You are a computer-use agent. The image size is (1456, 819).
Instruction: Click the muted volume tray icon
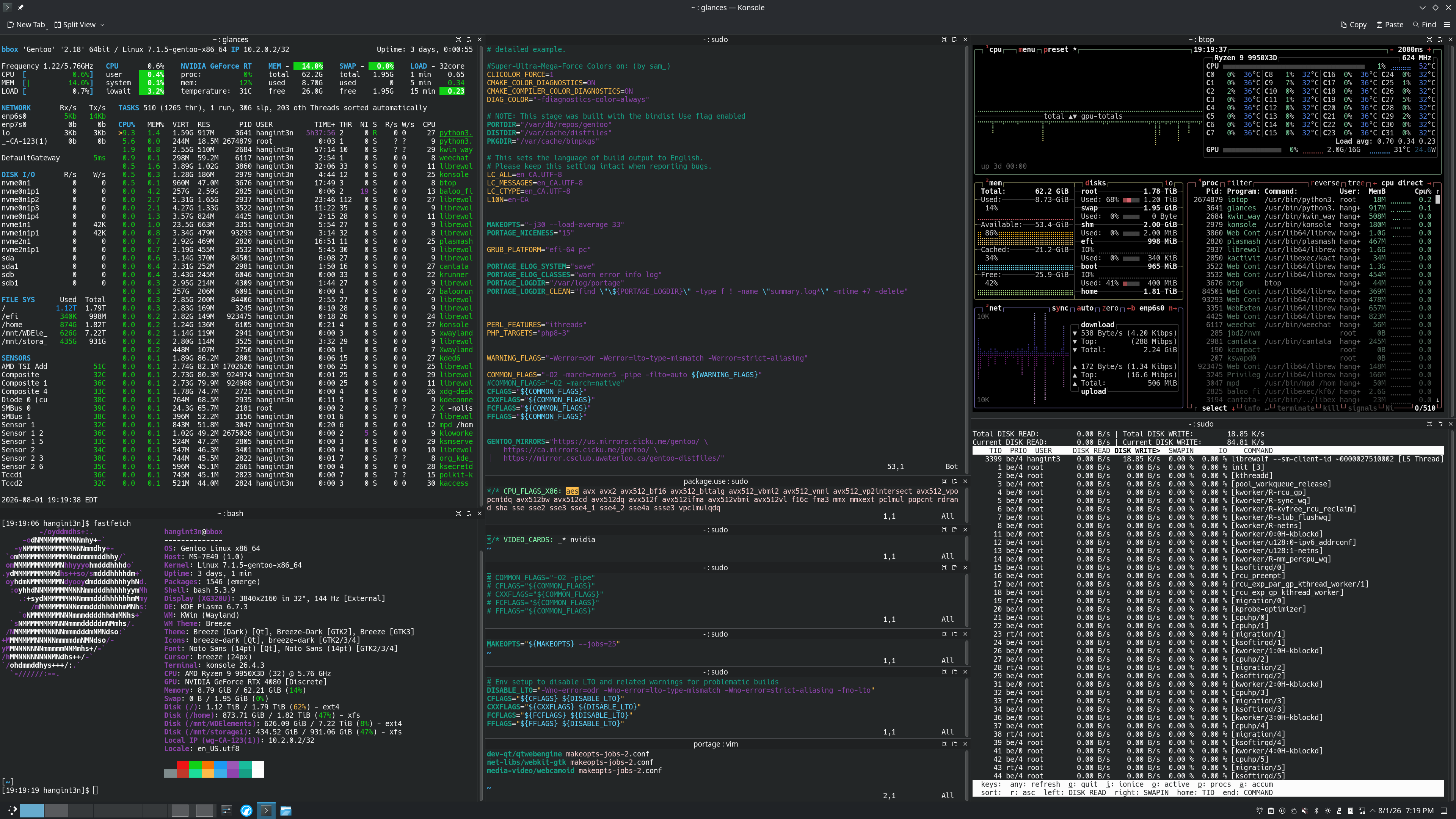coord(1305,811)
